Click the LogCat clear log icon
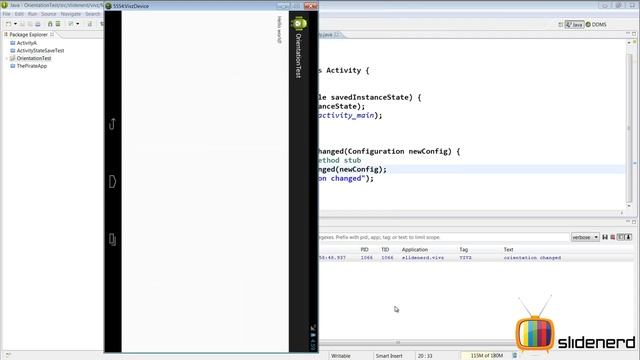The width and height of the screenshot is (640, 360). (613, 237)
